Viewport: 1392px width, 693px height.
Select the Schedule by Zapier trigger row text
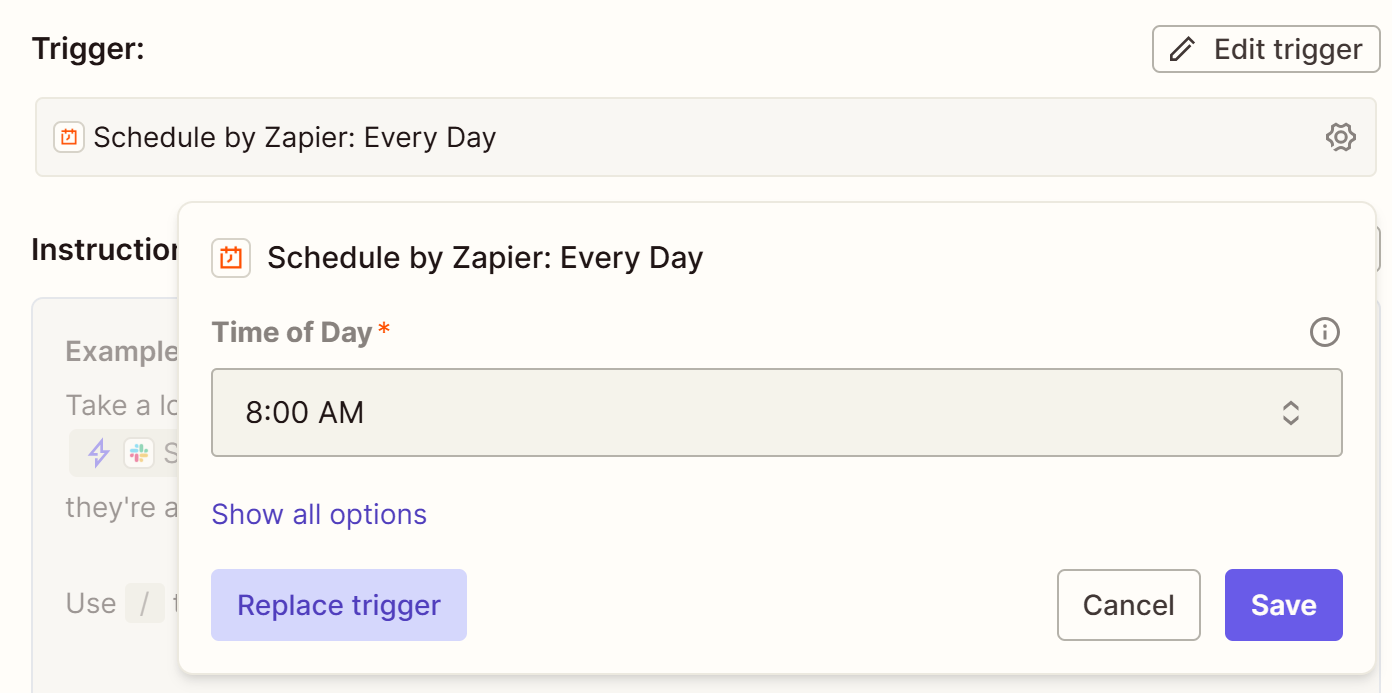[x=295, y=137]
